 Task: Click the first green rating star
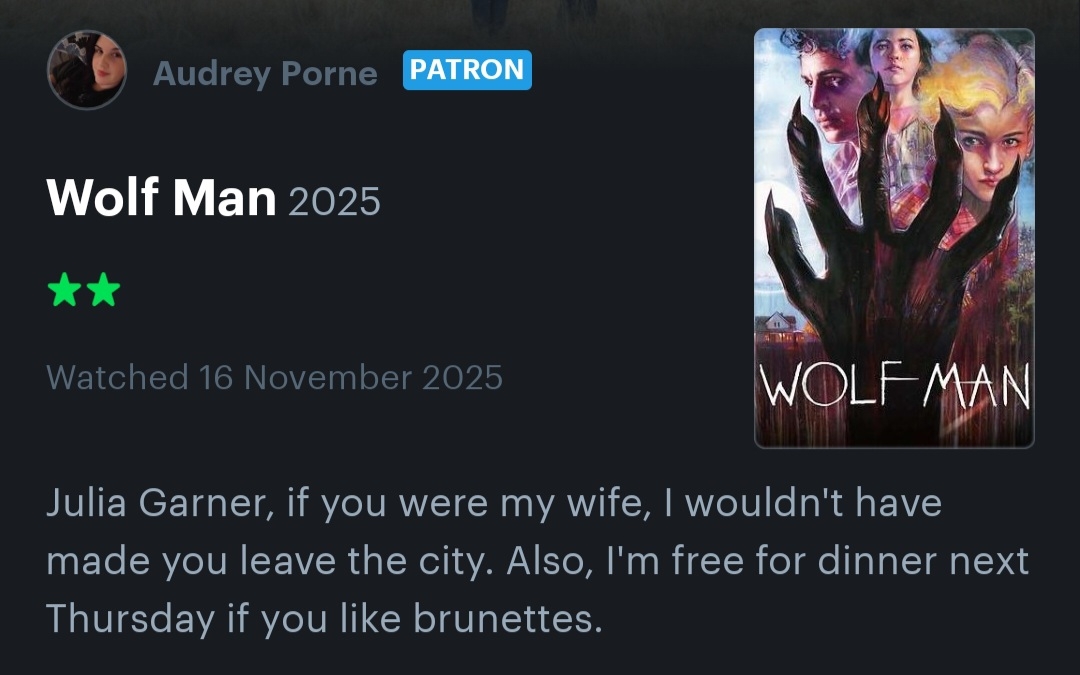[65, 289]
